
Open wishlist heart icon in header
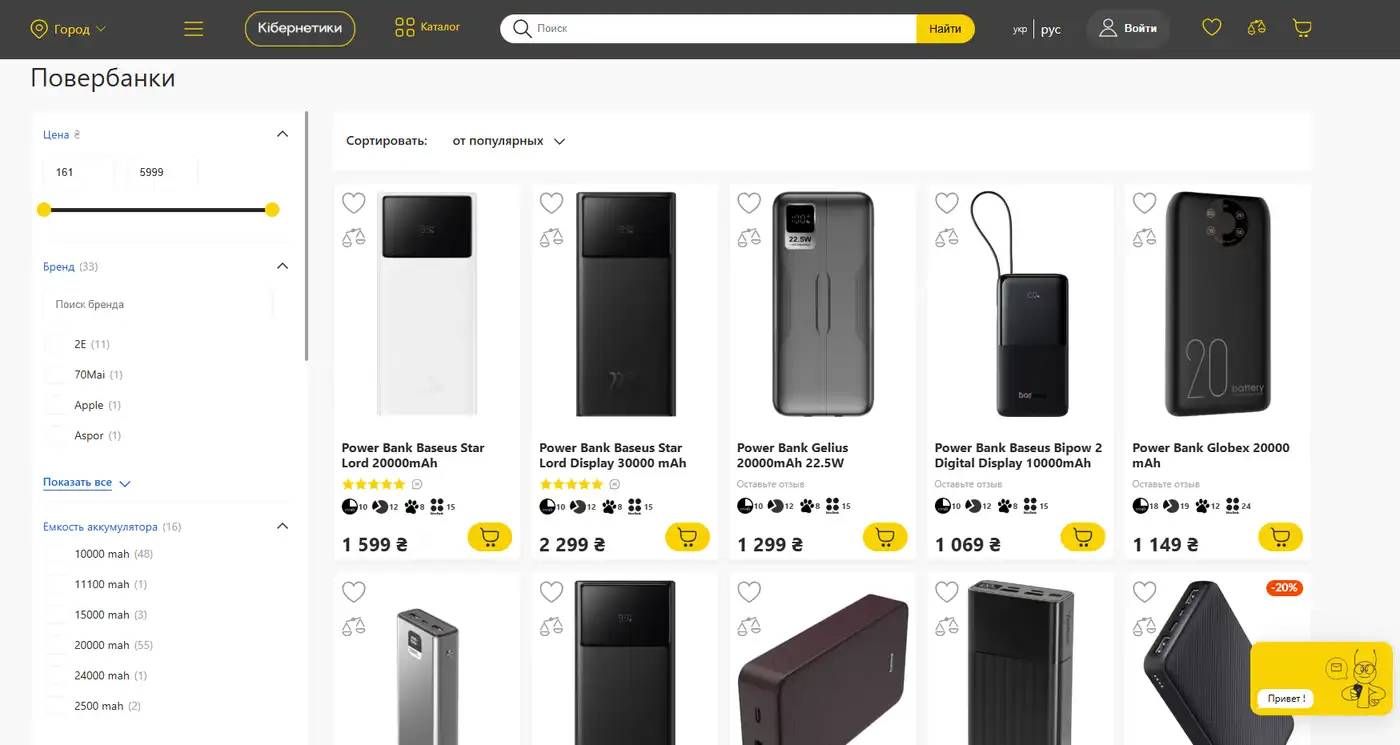pos(1212,28)
